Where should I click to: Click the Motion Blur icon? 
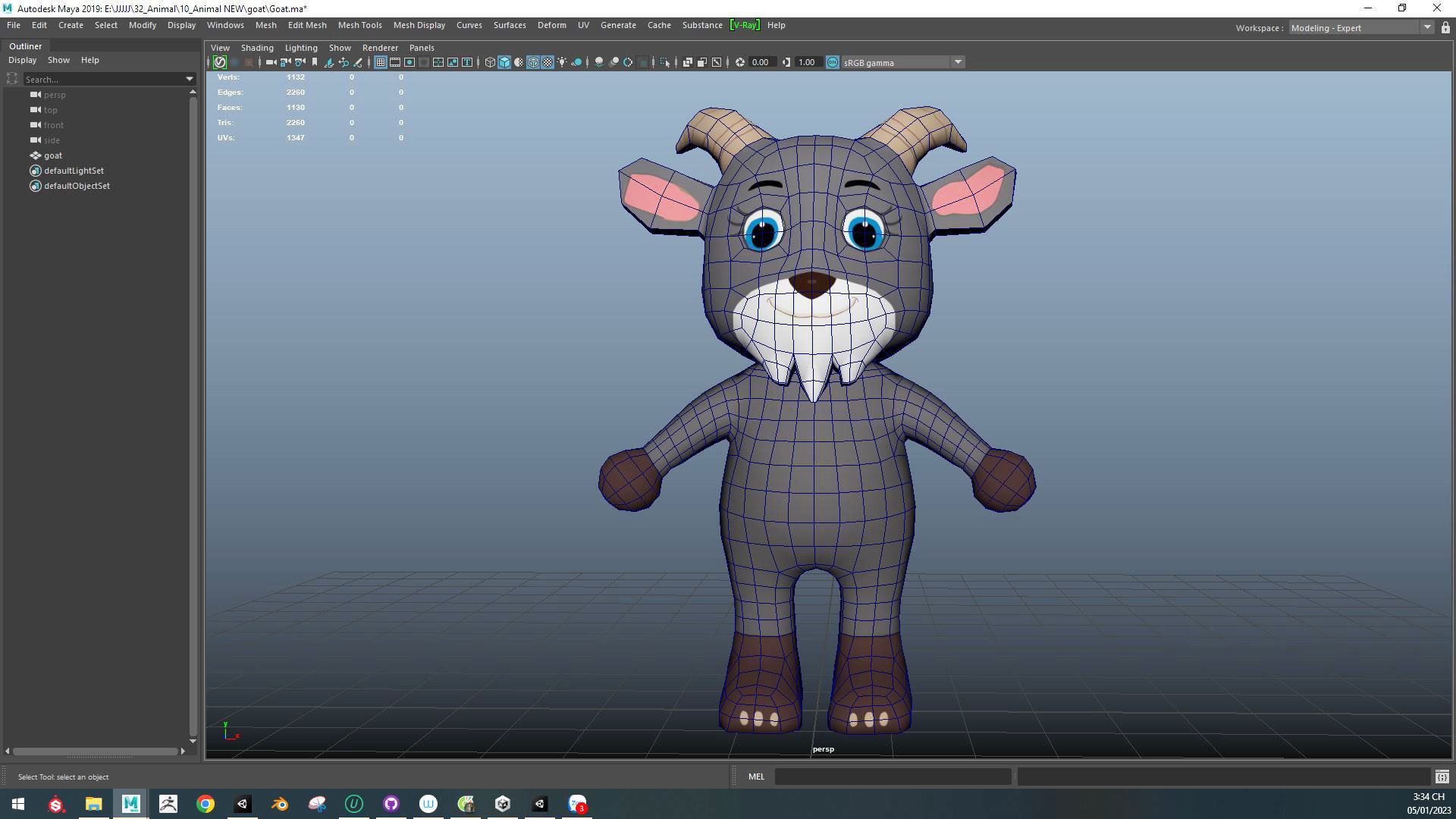(613, 62)
